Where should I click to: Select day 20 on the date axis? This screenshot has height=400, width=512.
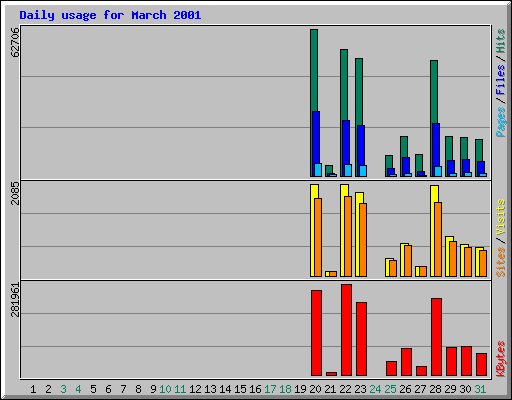coord(315,389)
